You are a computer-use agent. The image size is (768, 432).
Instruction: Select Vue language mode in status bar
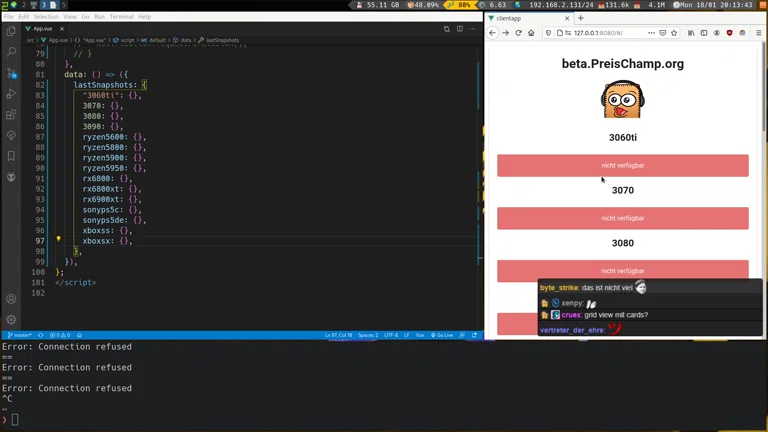pos(420,336)
